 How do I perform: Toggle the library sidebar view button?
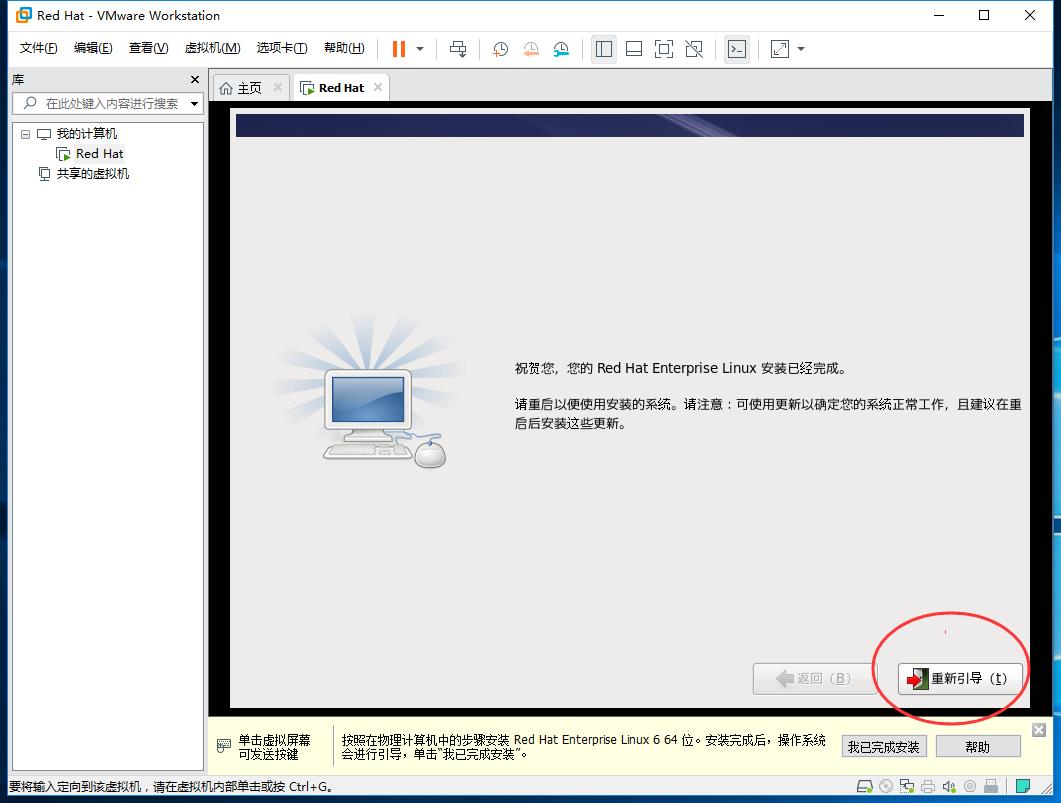coord(604,49)
